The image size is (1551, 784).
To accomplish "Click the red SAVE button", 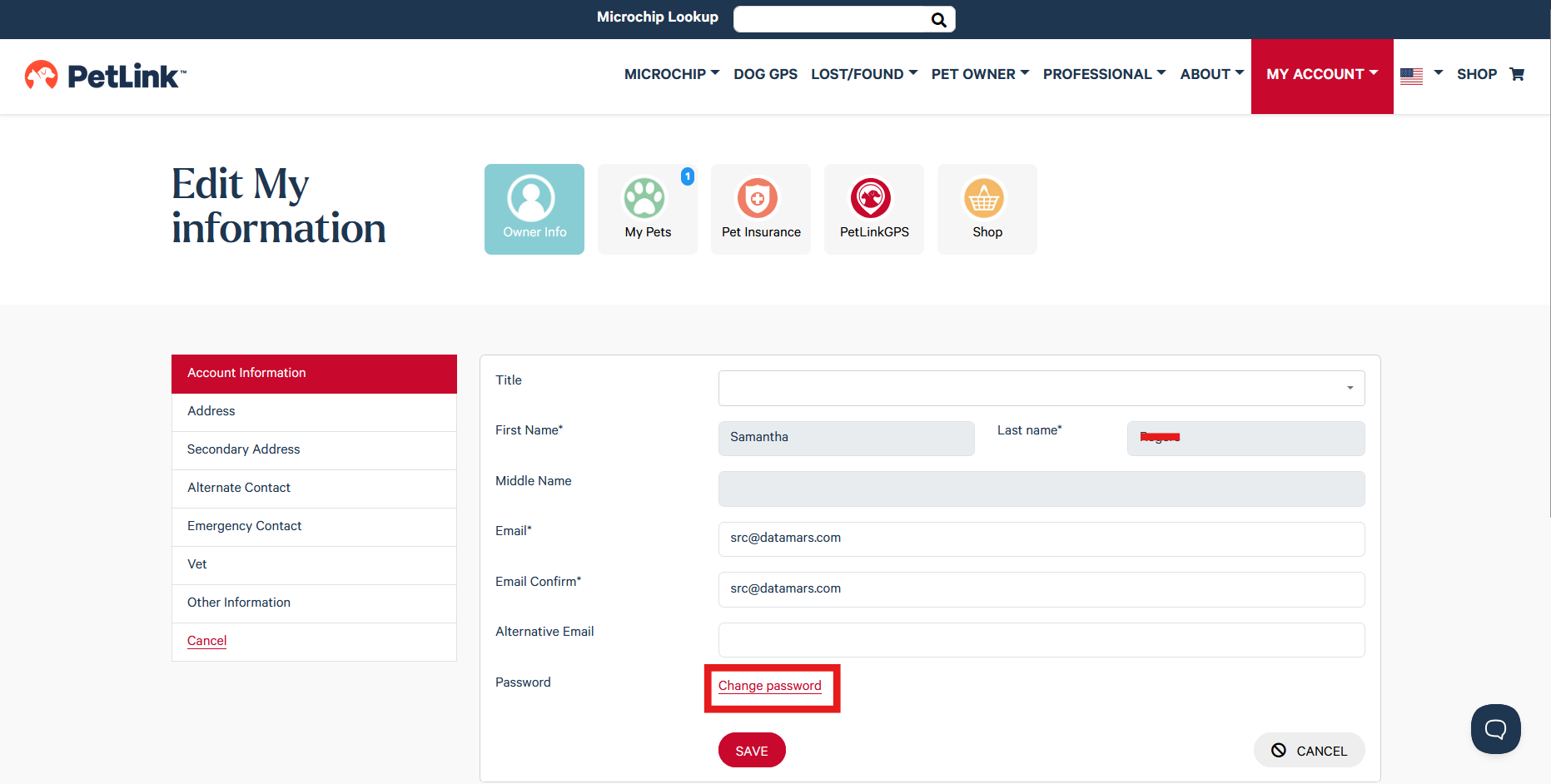I will tap(752, 750).
